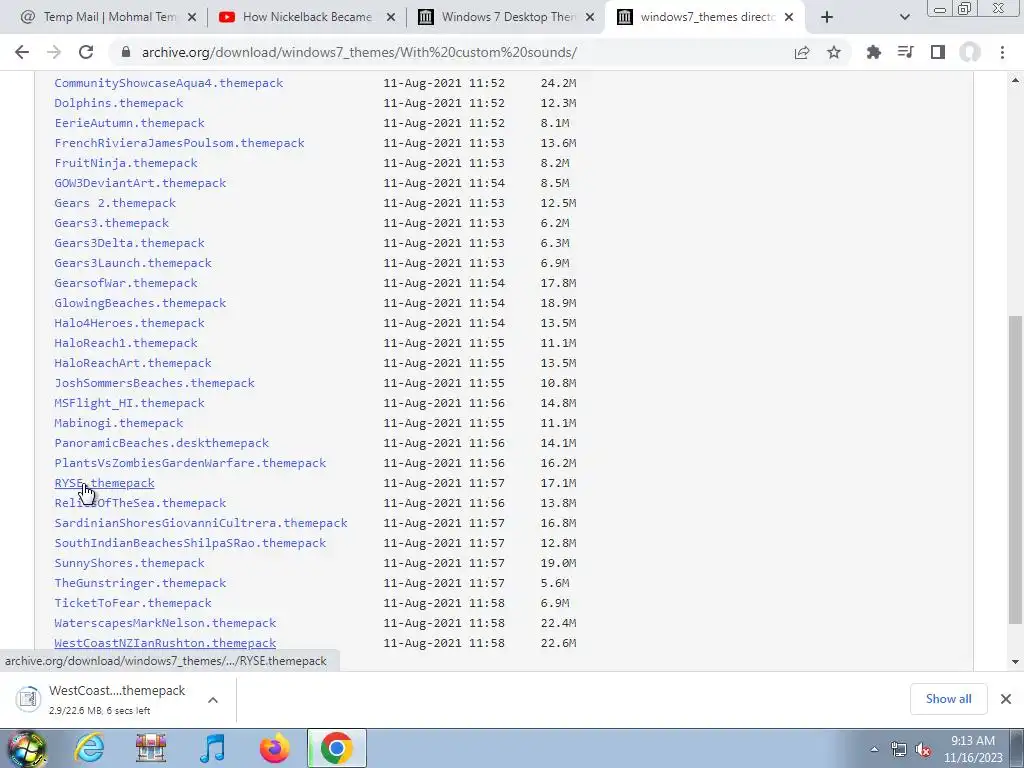The height and width of the screenshot is (768, 1024).
Task: Download Dolphins.themepack
Action: (x=119, y=103)
